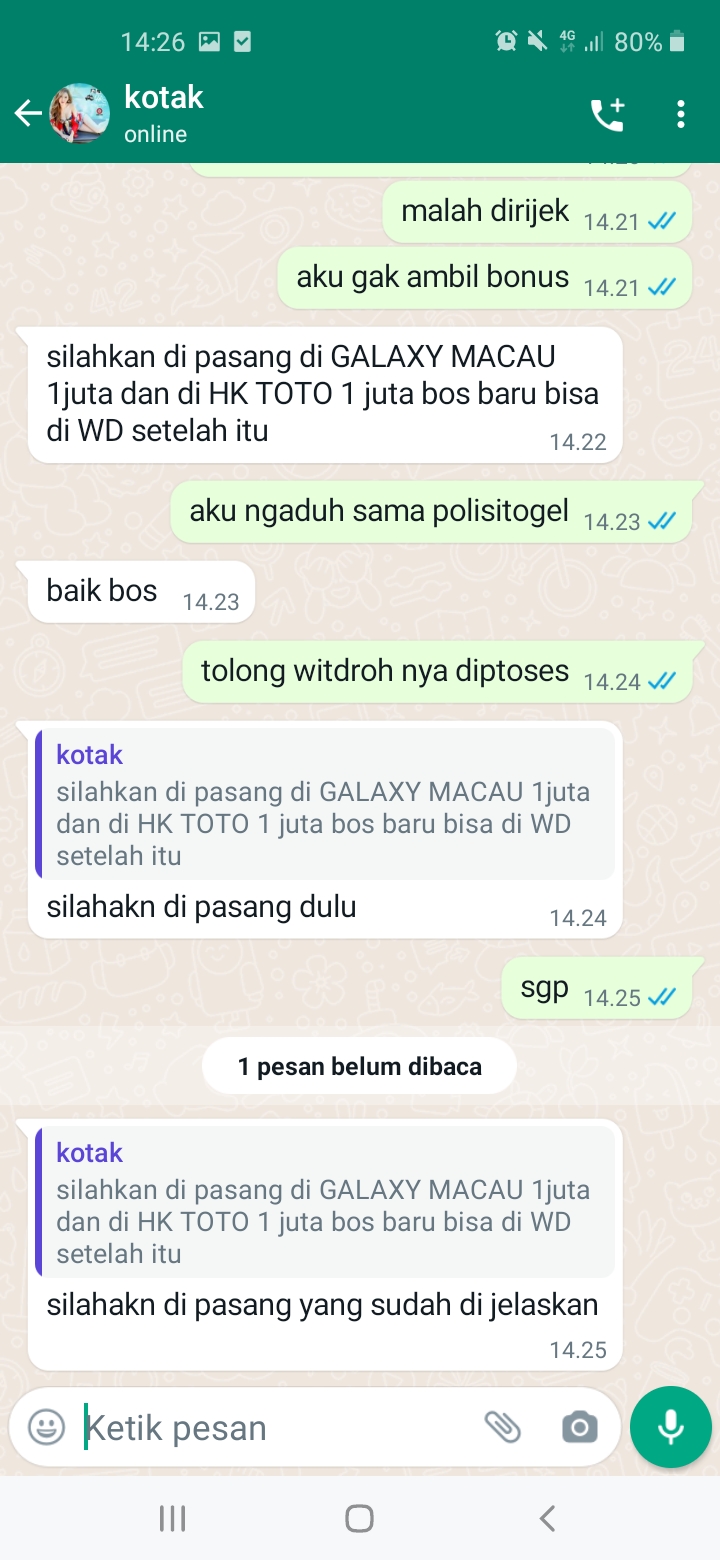
Task: Open the emoji picker in the message bar
Action: click(x=46, y=1427)
